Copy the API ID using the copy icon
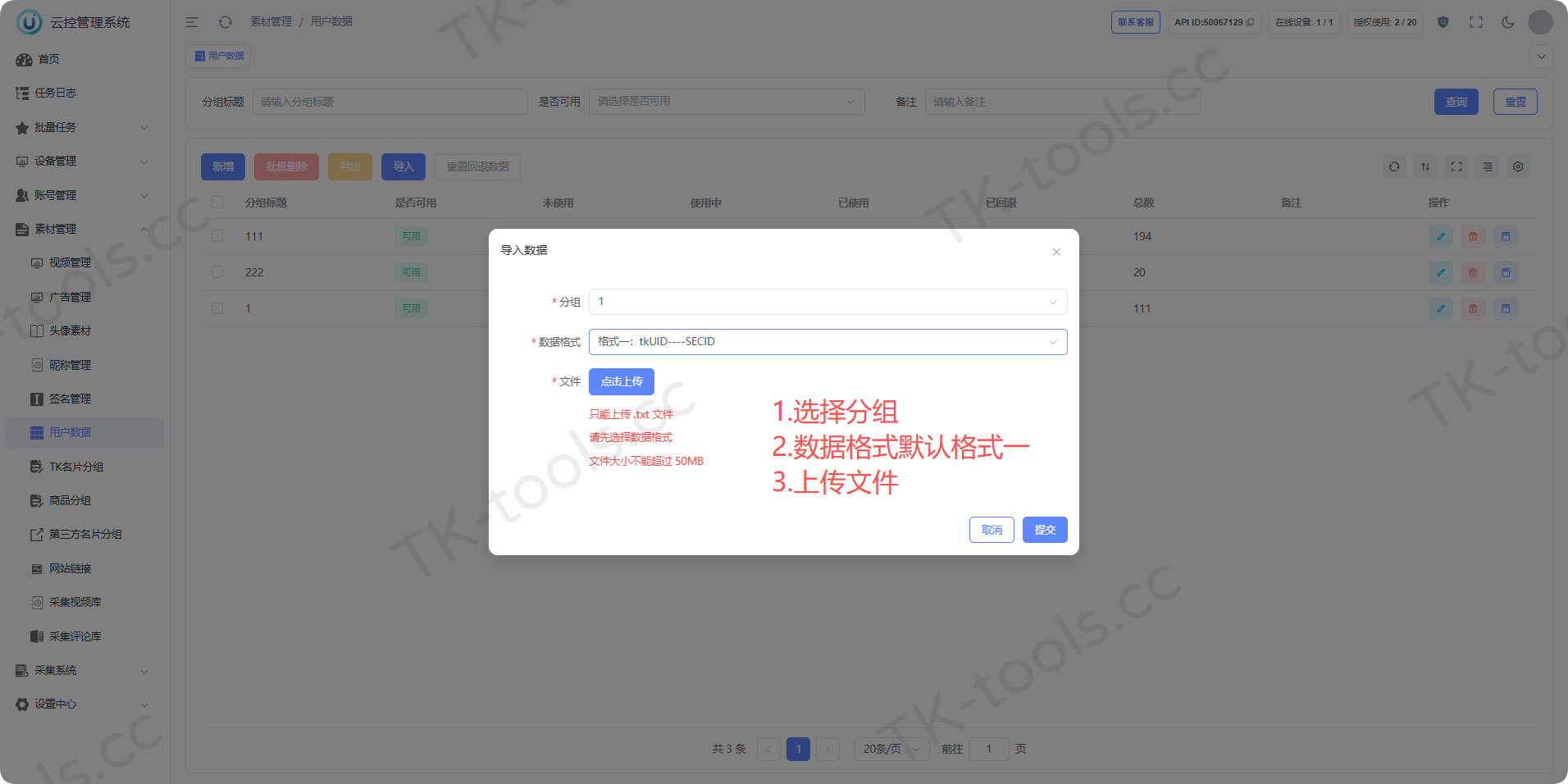1568x784 pixels. (1251, 22)
